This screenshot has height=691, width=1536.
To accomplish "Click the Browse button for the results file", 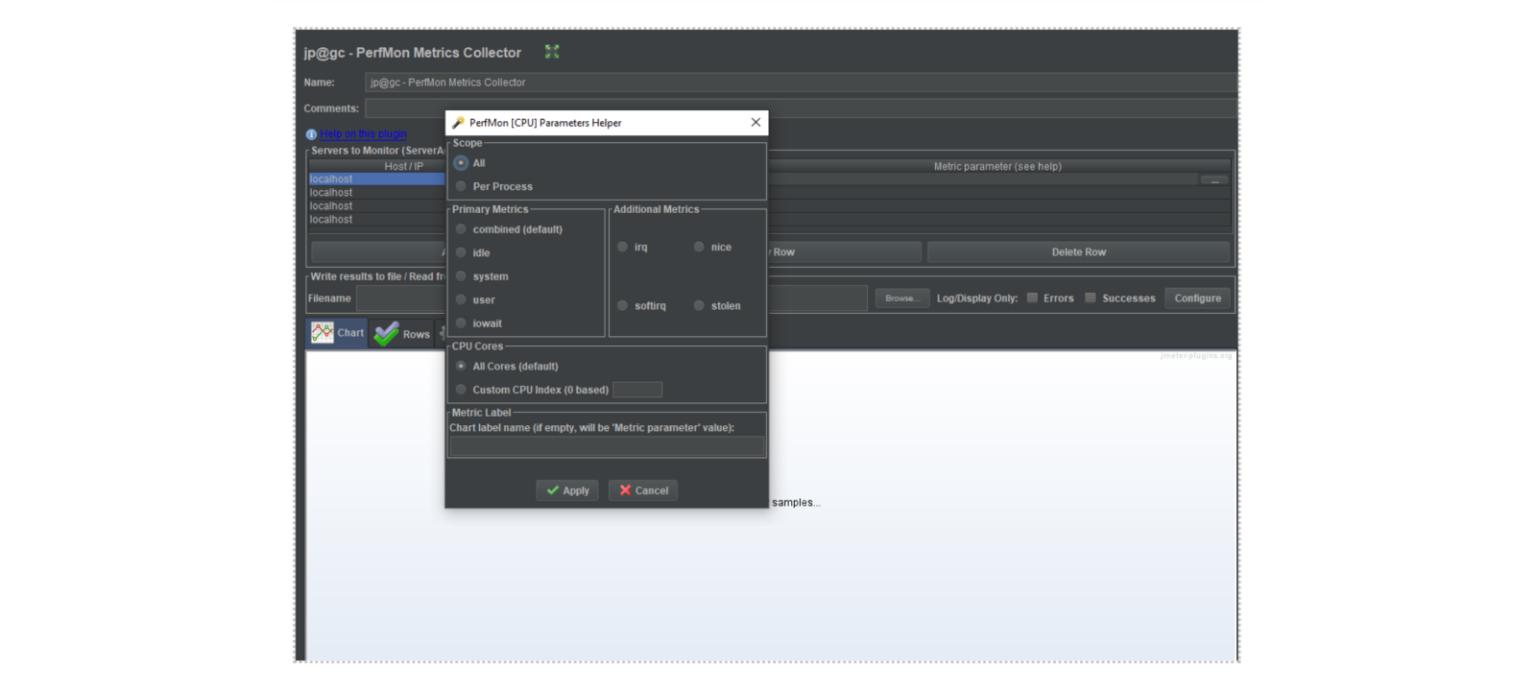I will 901,297.
